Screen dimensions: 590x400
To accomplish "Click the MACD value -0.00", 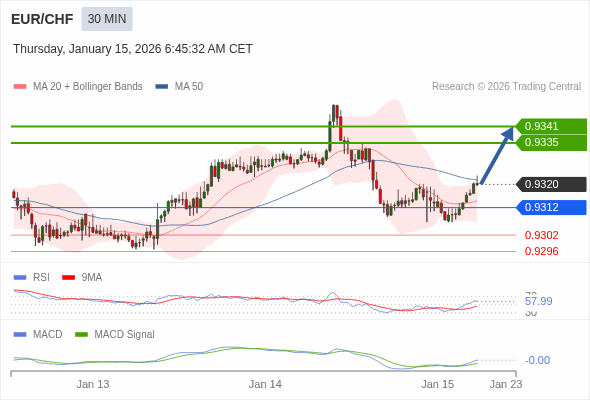I will point(537,360).
